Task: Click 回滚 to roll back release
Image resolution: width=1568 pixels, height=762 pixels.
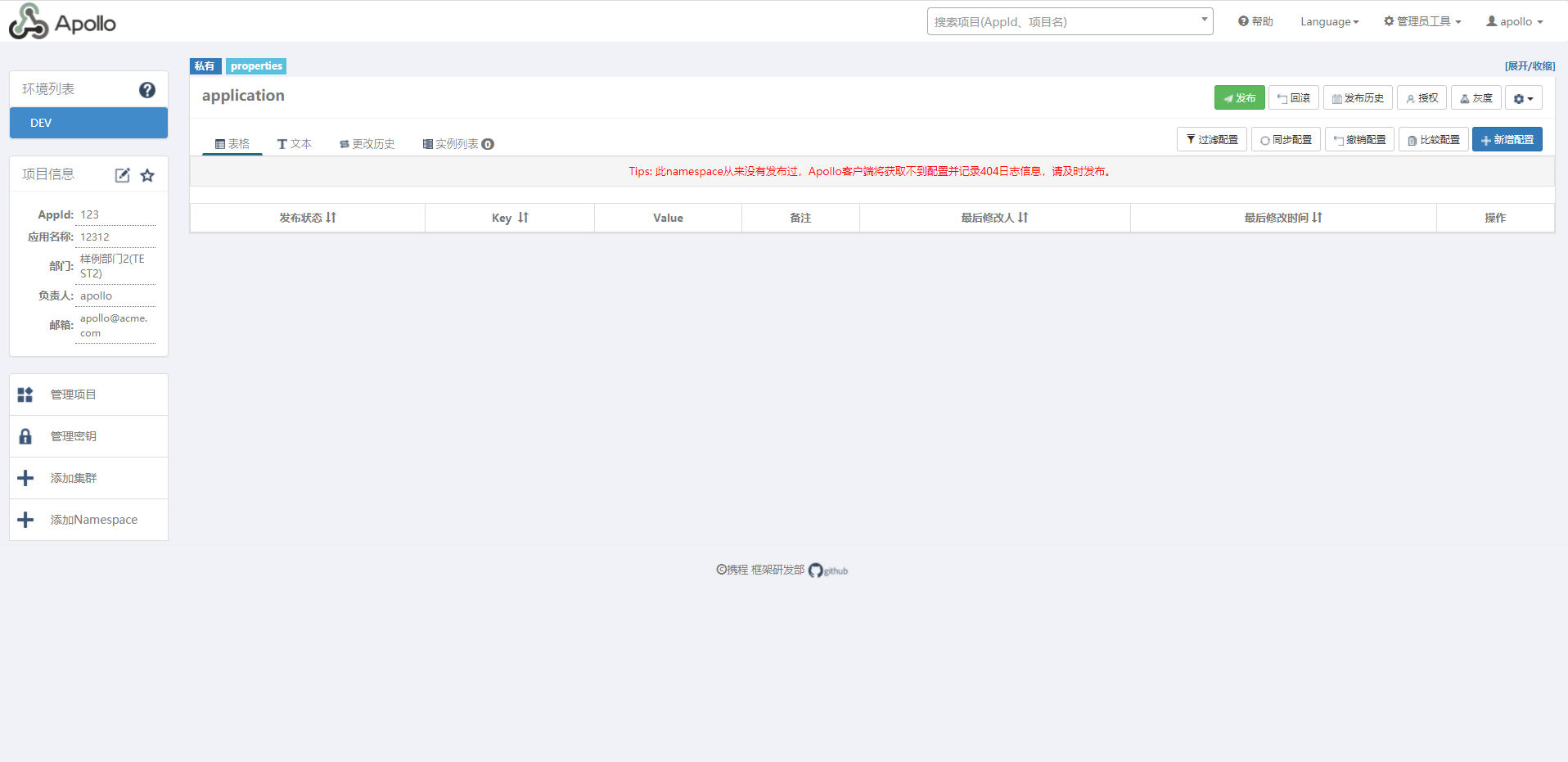Action: [x=1293, y=97]
